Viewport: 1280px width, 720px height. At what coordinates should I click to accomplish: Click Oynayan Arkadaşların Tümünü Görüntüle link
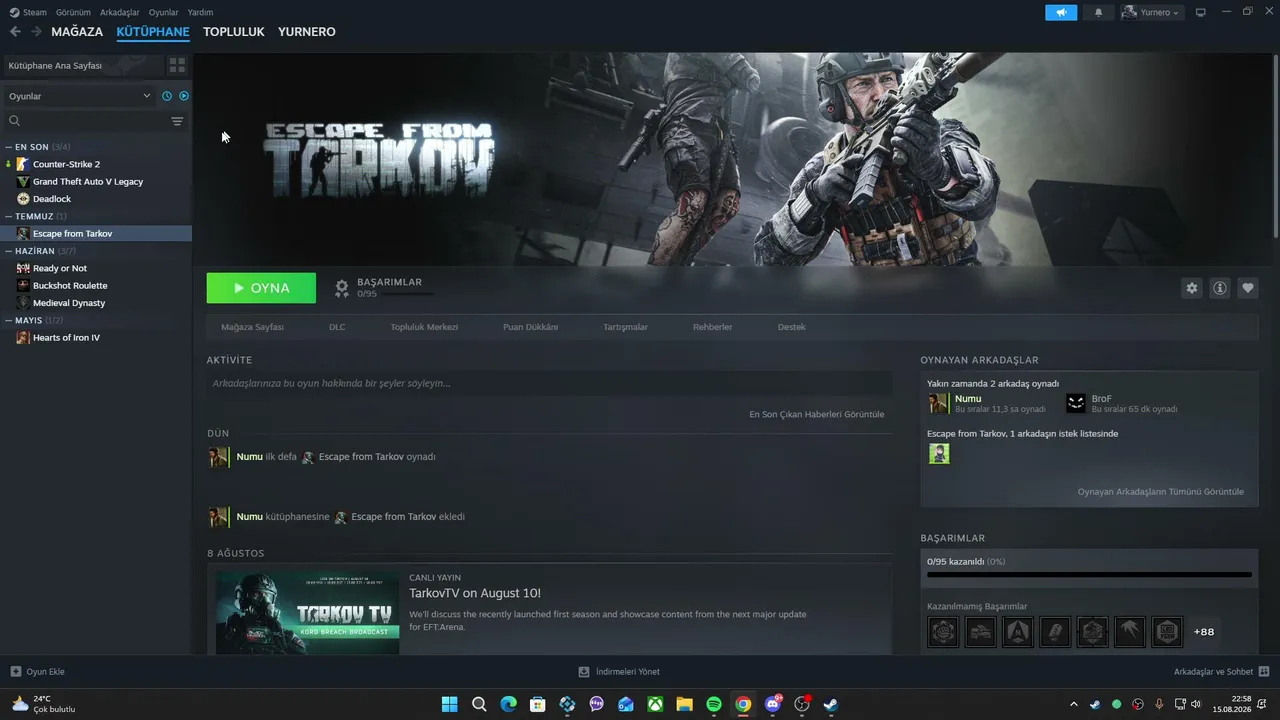tap(1161, 492)
